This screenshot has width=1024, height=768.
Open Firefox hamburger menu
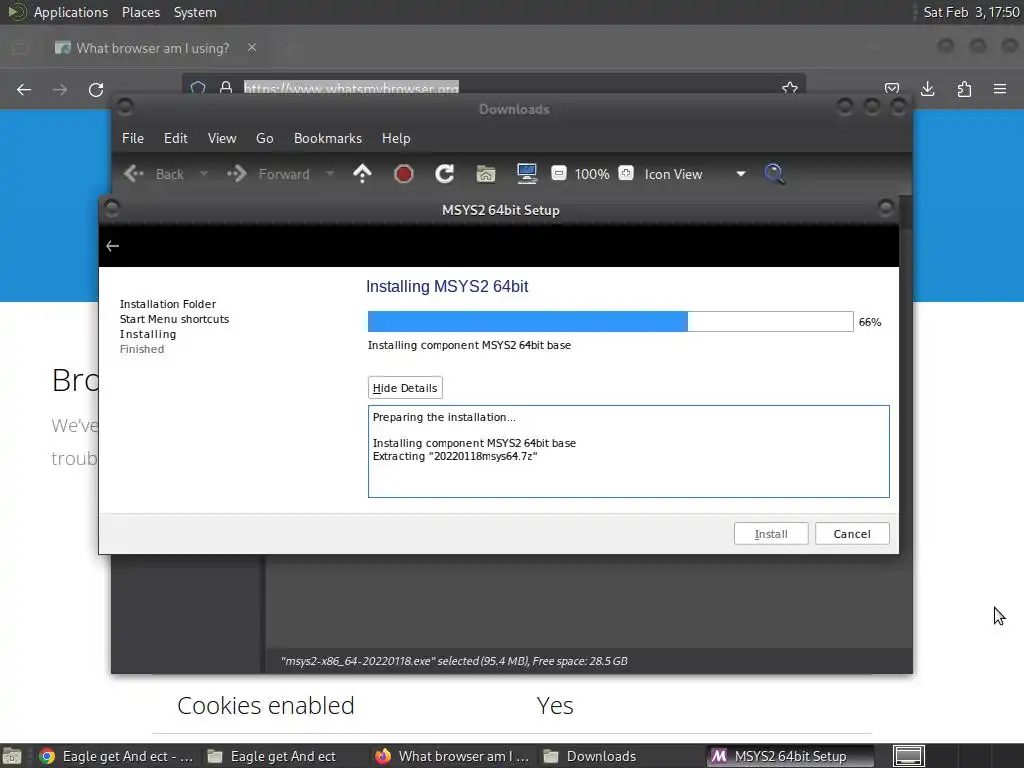point(1000,89)
